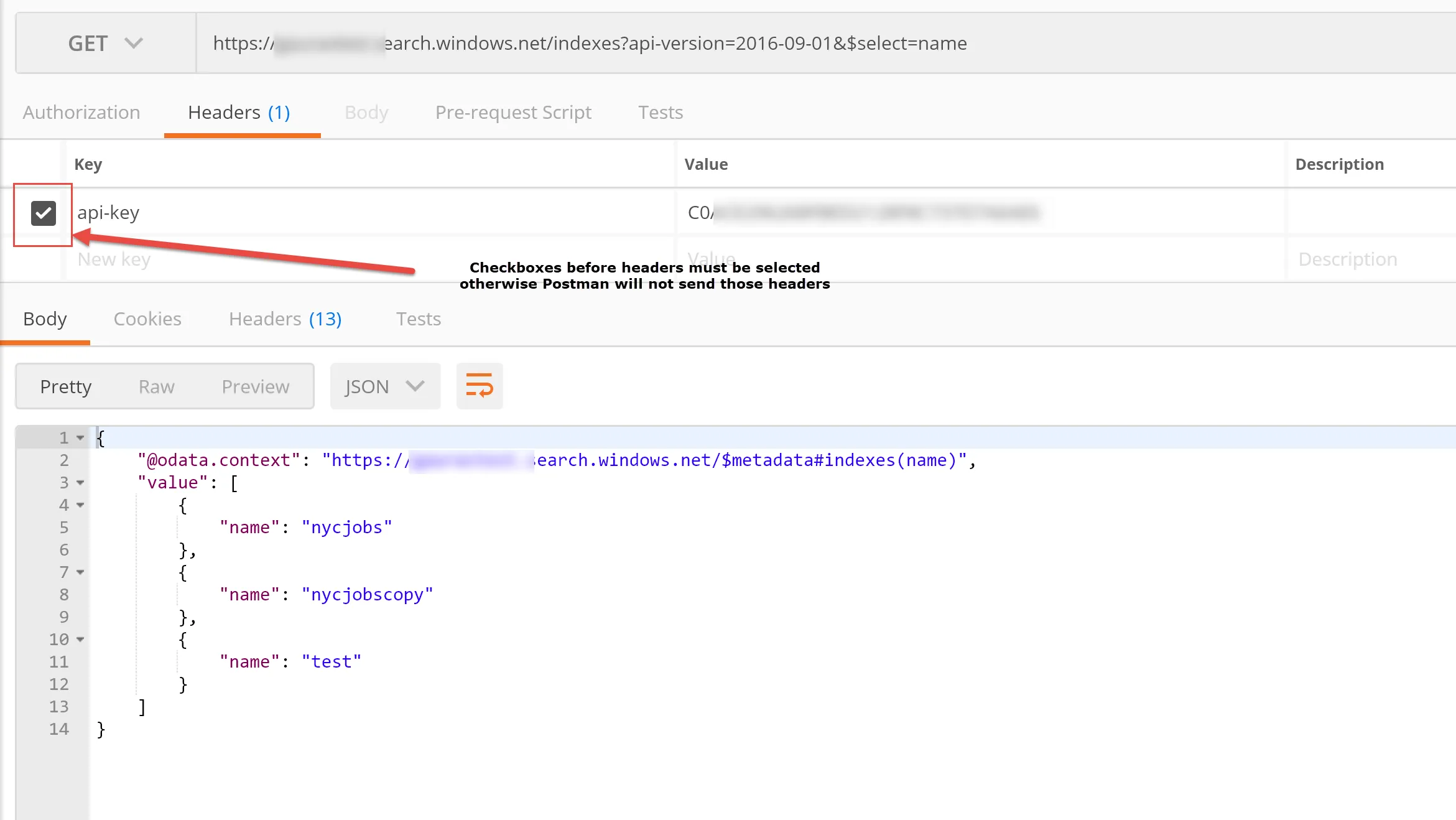Show response Headers (13) tab
Viewport: 1456px width, 820px height.
point(285,319)
